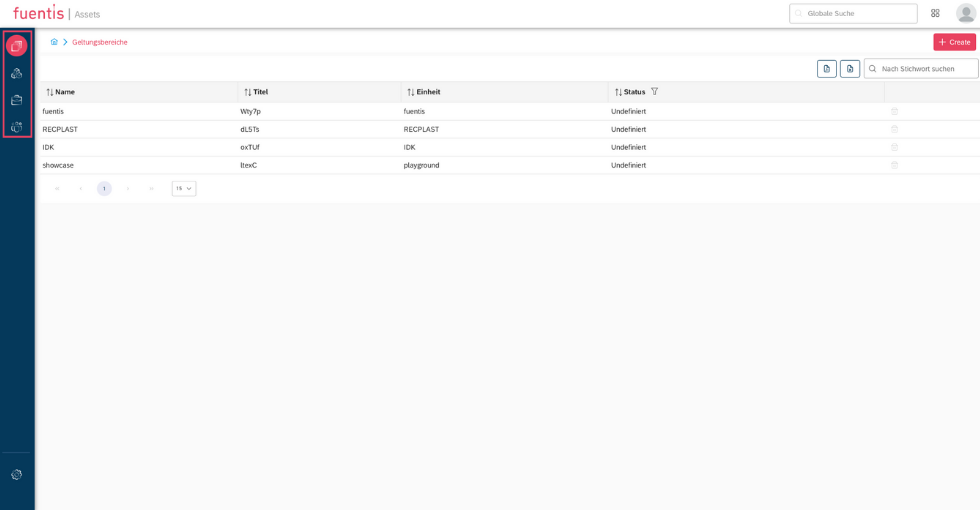Open the briefcase sidebar icon

[17, 100]
